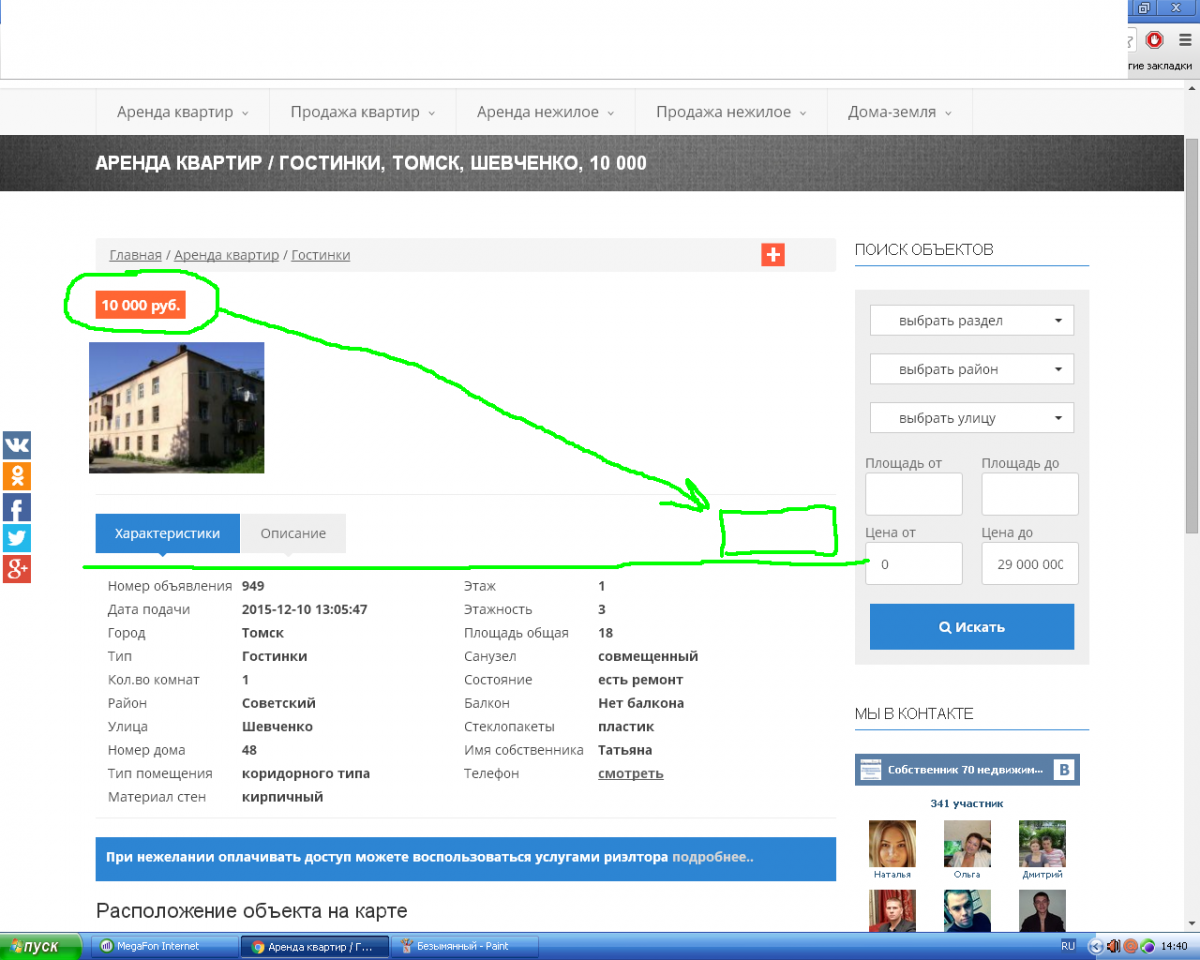Share listing via Twitter sidebar icon
Screen dimensions: 1200x960
click(16, 538)
